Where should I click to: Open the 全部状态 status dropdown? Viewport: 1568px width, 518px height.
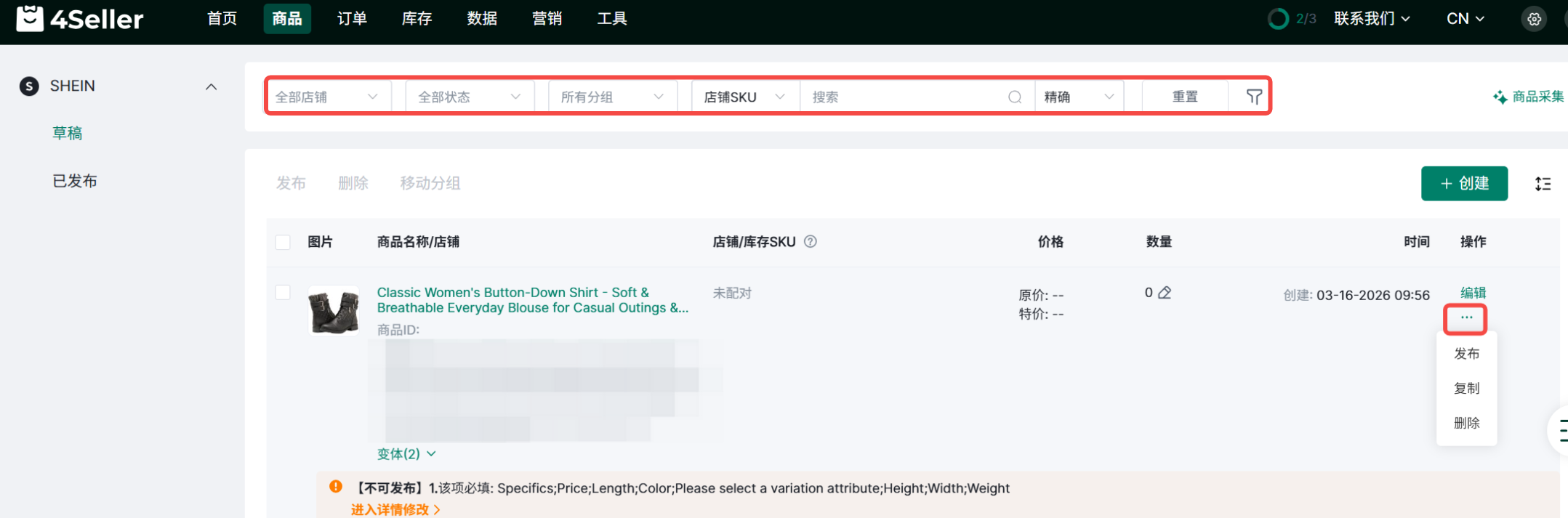[x=469, y=97]
